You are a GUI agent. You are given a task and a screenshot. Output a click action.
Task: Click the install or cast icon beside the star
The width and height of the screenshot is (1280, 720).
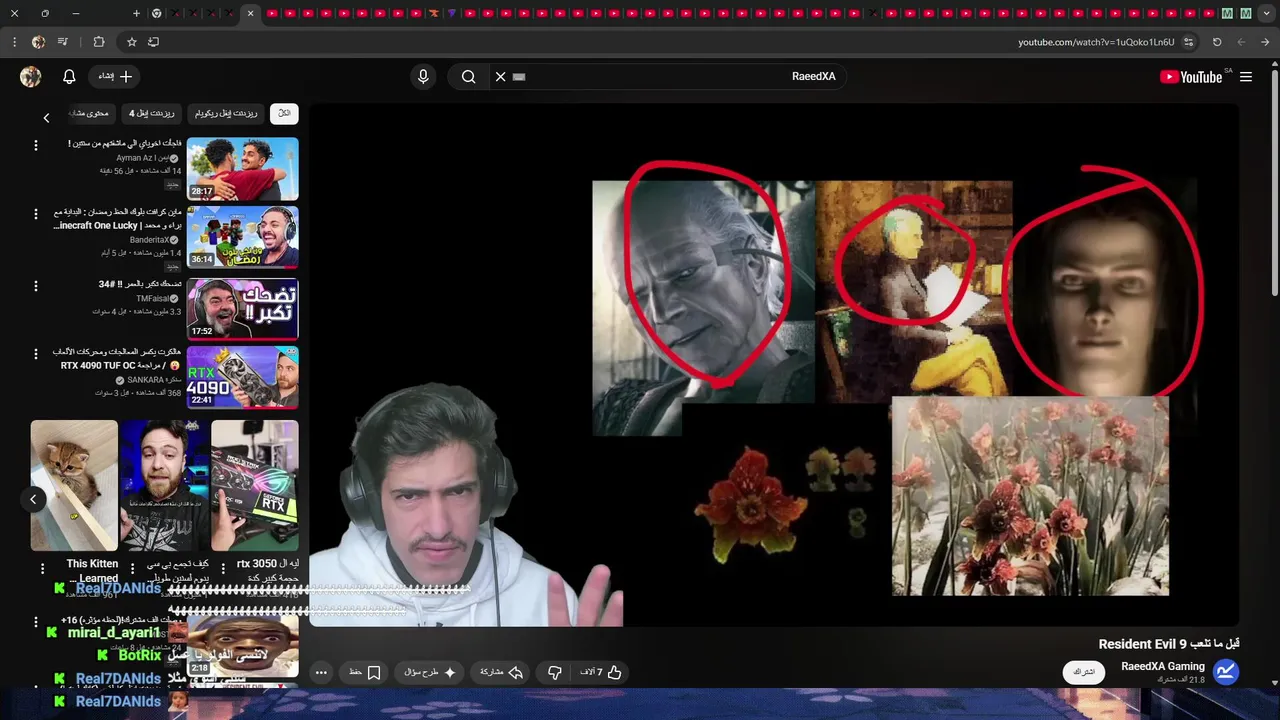153,42
